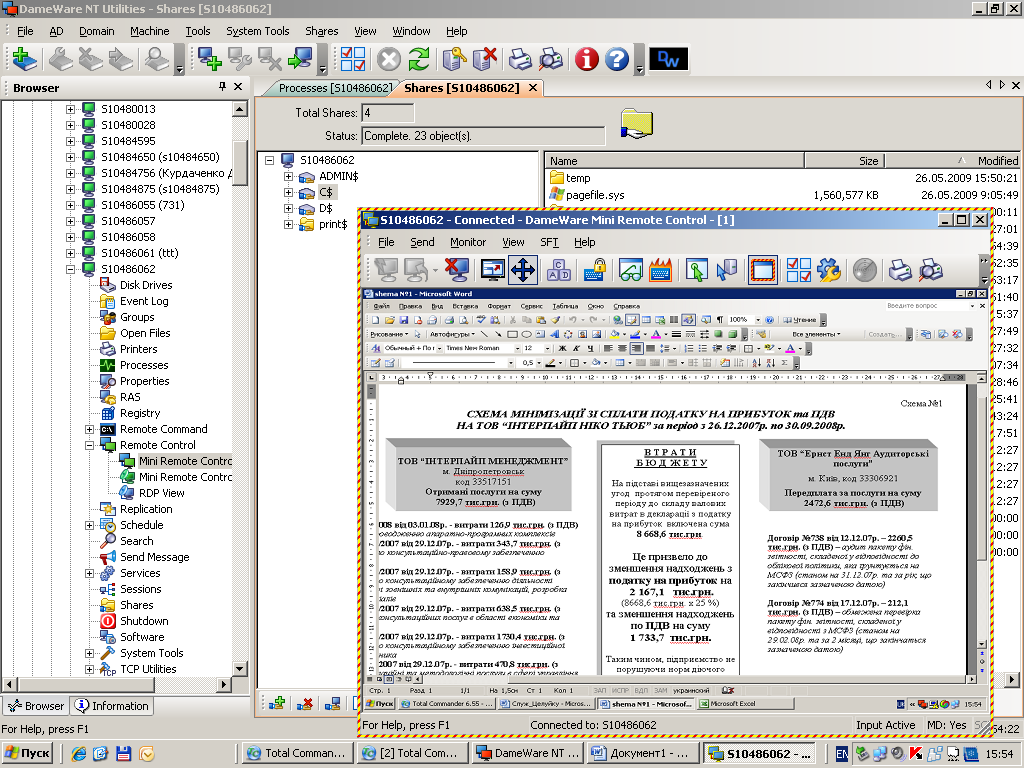Click the red Information icon in toolbar

[x=587, y=59]
